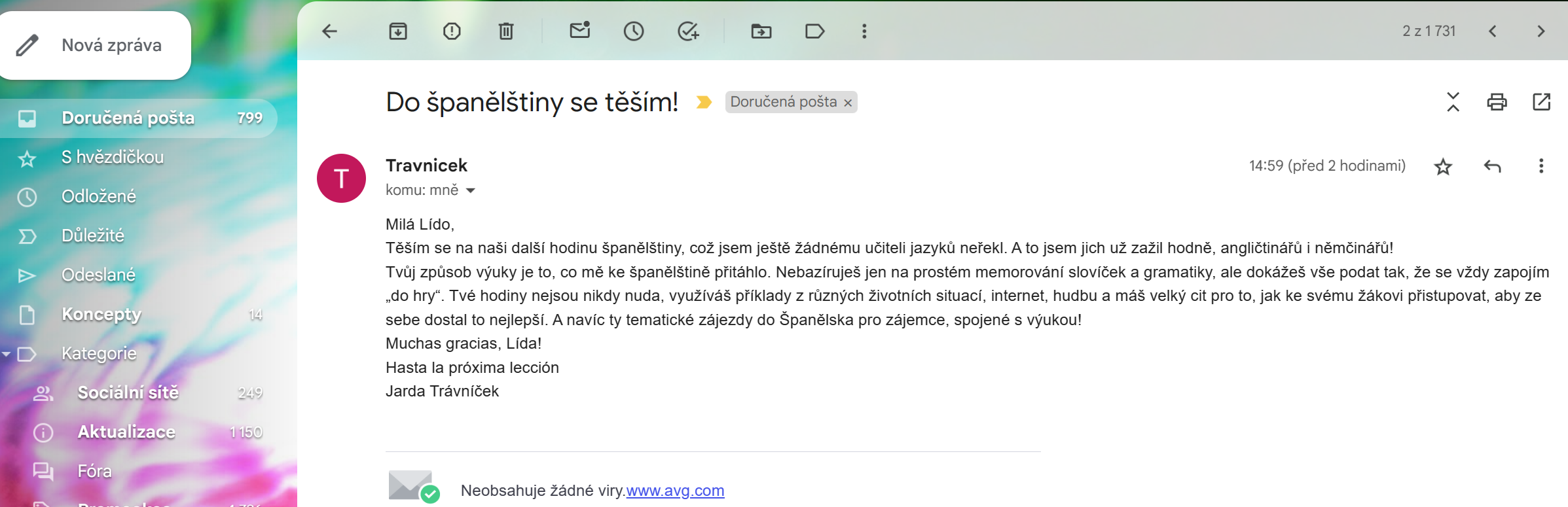The height and width of the screenshot is (507, 1568).
Task: Click the Travnicek sender avatar
Action: click(341, 178)
